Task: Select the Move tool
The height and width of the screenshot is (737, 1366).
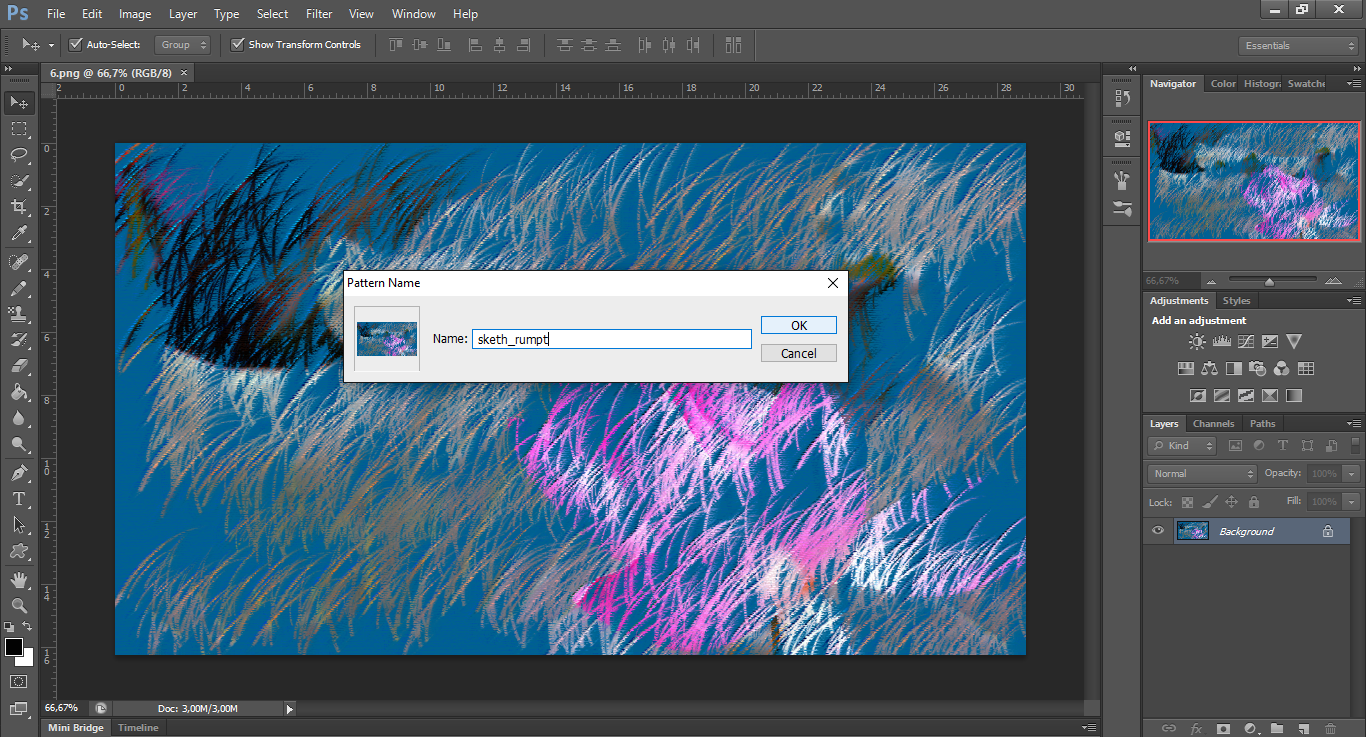Action: click(x=18, y=102)
